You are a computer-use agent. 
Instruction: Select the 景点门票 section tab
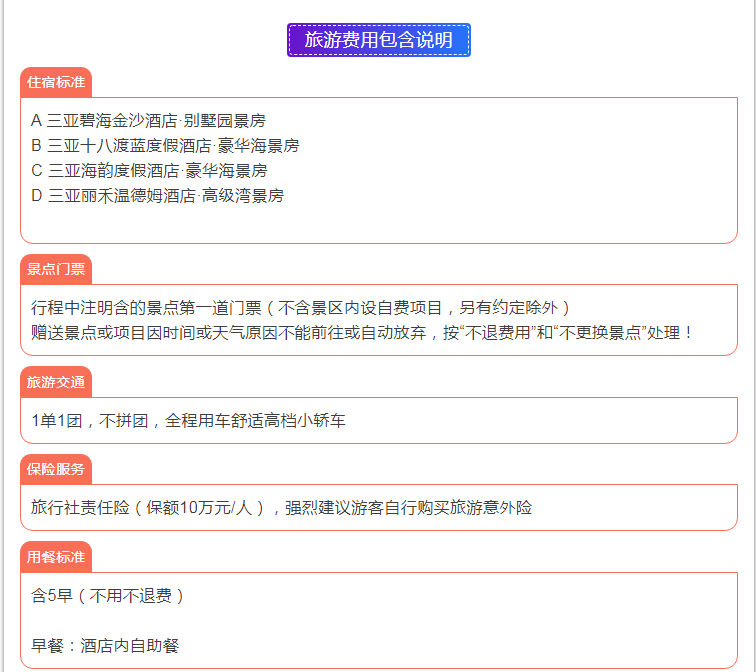pyautogui.click(x=56, y=269)
